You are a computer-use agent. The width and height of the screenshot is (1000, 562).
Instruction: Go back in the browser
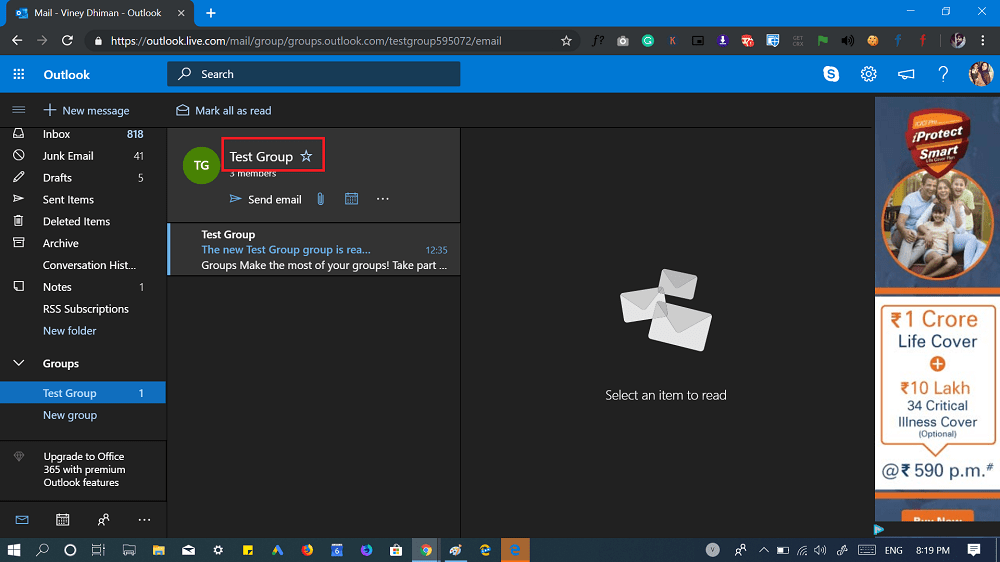pos(17,41)
